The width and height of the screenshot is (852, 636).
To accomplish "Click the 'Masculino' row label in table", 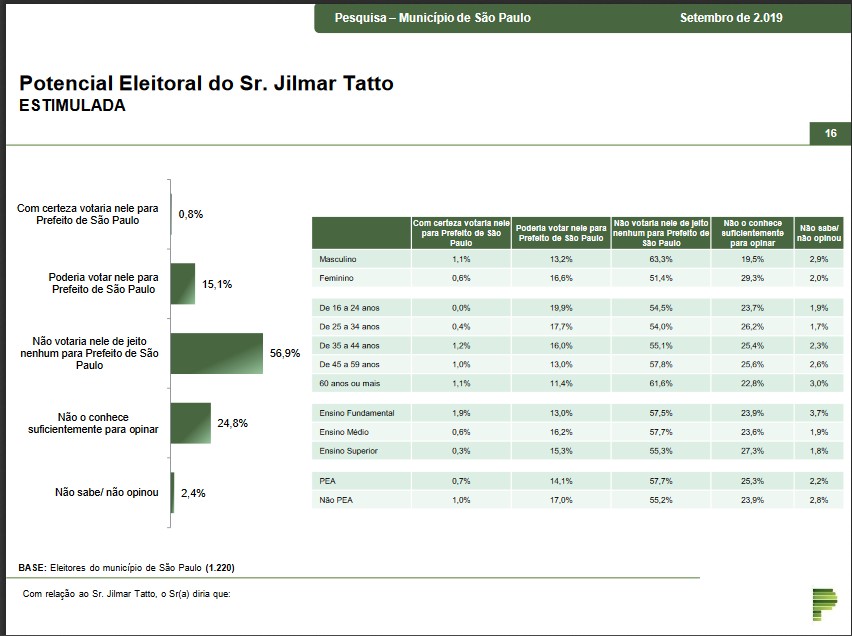I will pos(338,259).
